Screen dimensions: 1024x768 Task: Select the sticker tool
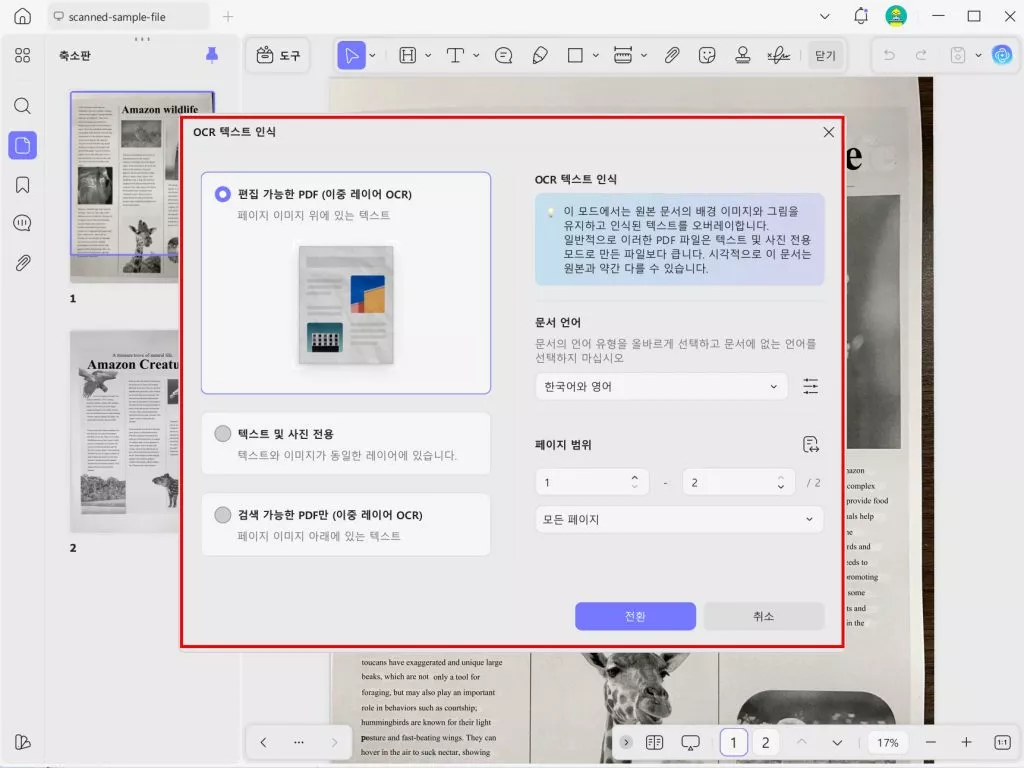coord(707,56)
